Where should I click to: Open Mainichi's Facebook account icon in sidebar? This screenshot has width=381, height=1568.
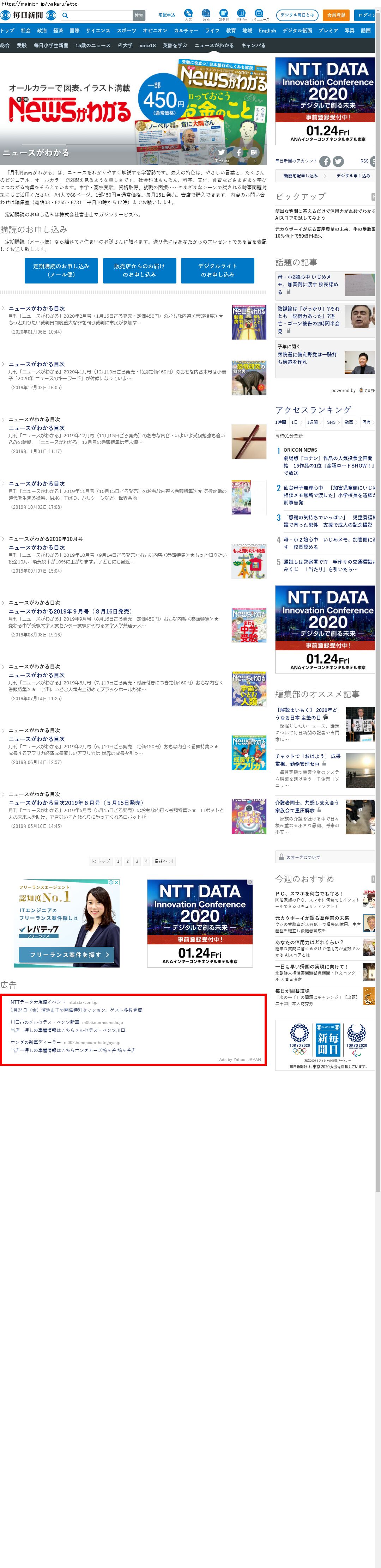(x=325, y=161)
